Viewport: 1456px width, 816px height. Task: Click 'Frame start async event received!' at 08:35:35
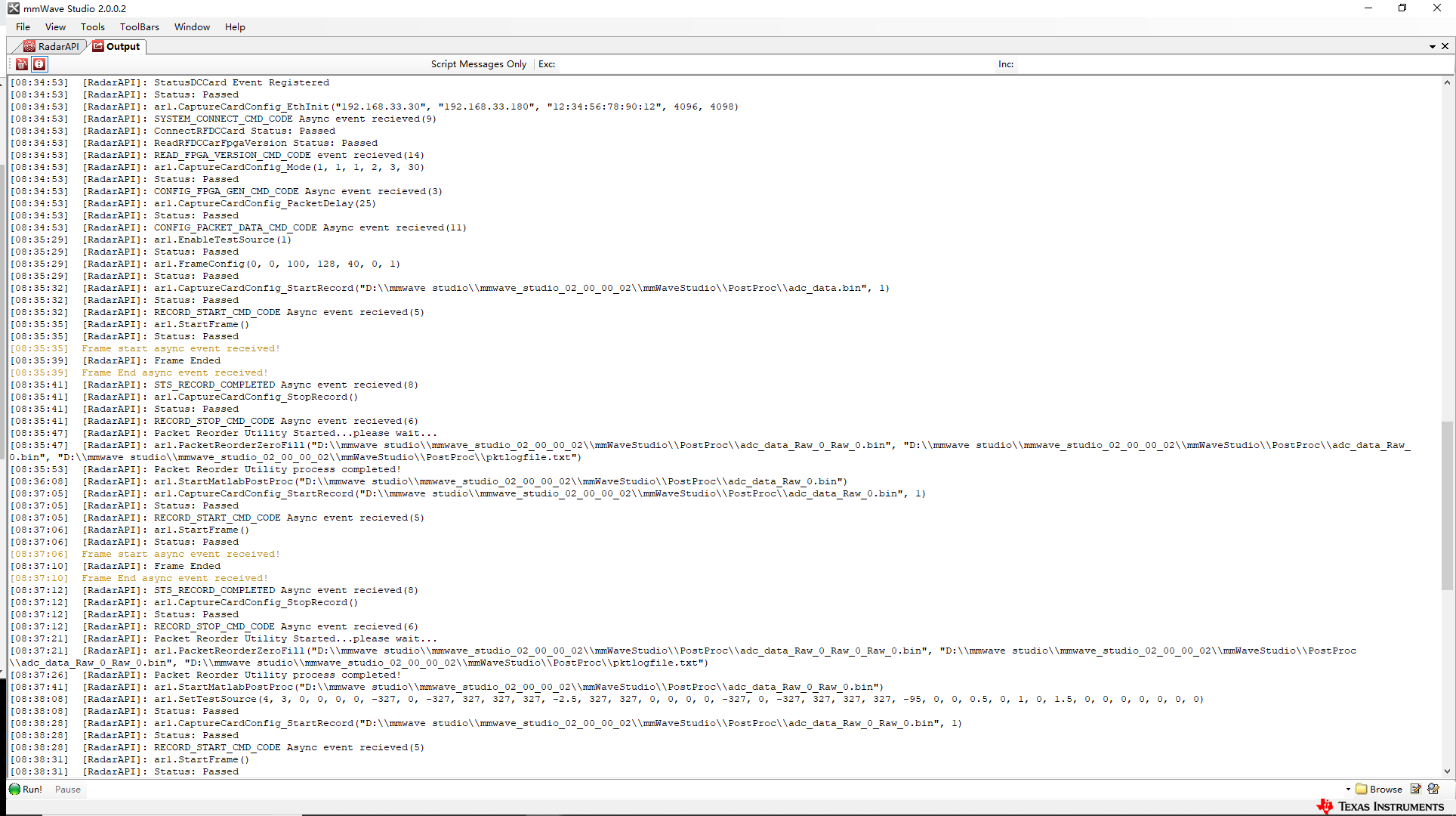pos(181,348)
